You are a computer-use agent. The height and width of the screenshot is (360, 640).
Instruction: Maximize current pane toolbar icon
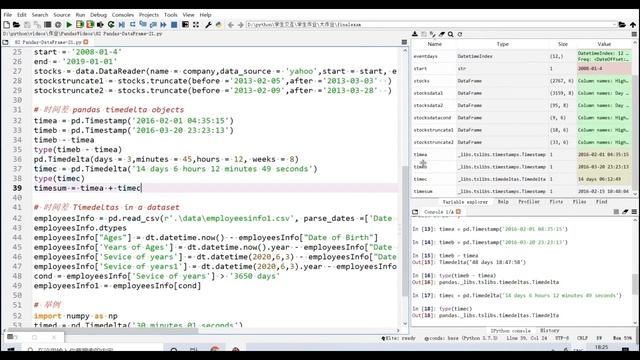(185, 25)
